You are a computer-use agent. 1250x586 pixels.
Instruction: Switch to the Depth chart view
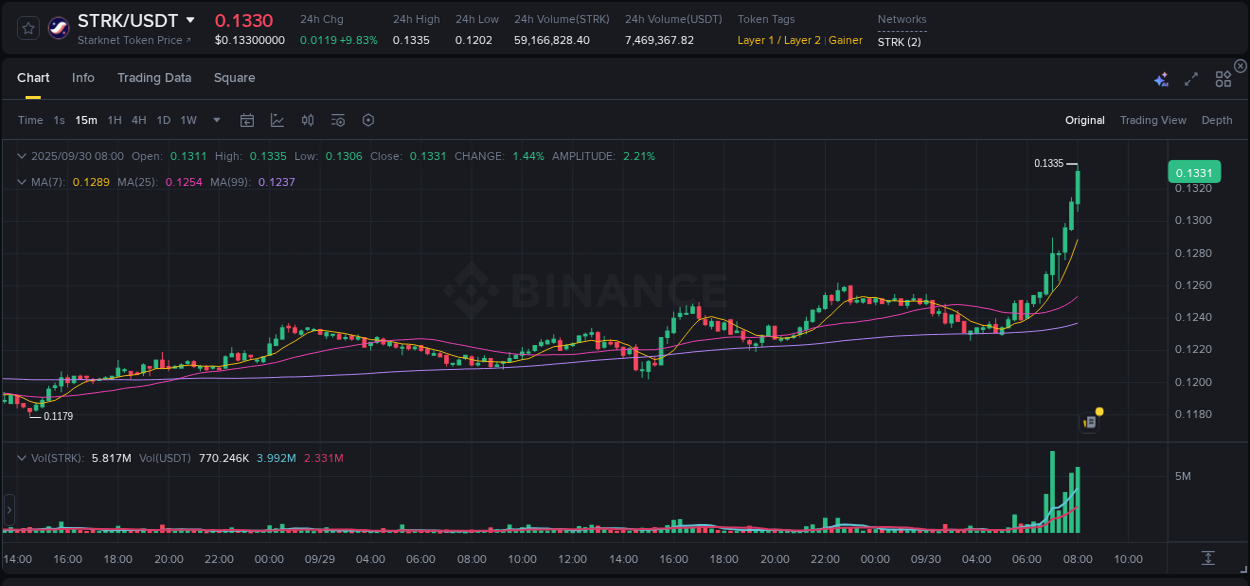pos(1217,120)
